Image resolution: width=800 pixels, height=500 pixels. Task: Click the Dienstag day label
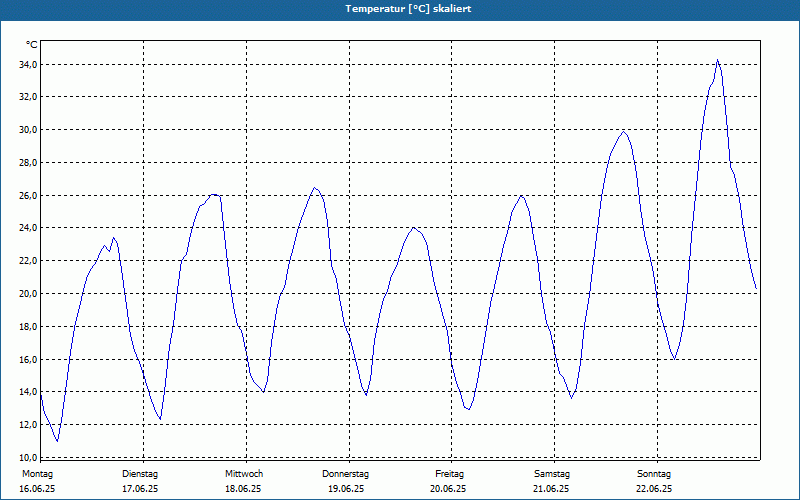tap(140, 474)
